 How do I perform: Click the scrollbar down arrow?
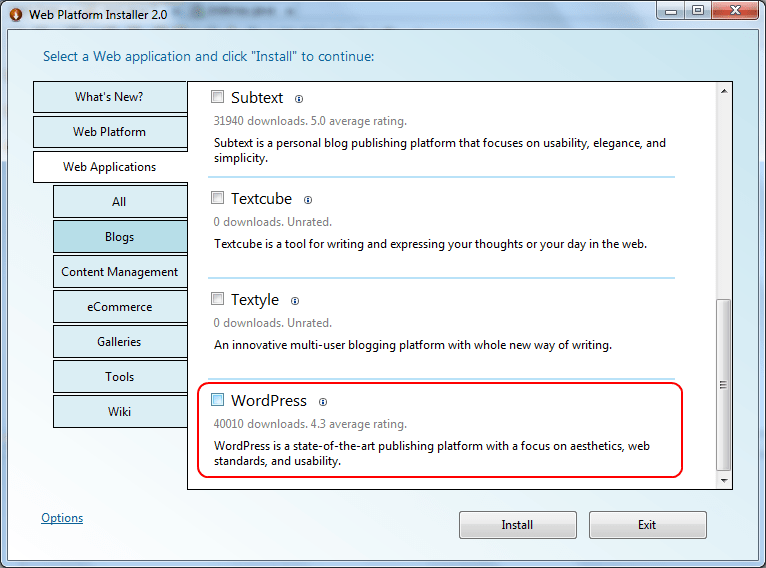[x=724, y=481]
